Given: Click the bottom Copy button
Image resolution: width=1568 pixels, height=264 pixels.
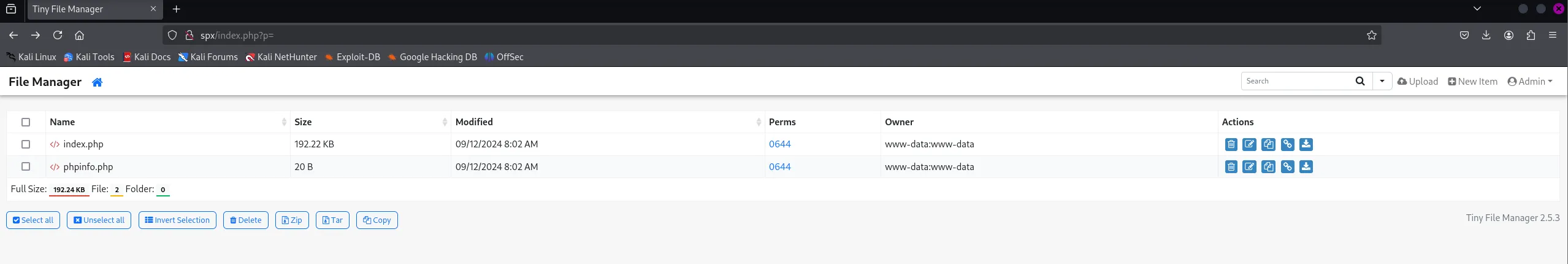Looking at the screenshot, I should [x=377, y=220].
